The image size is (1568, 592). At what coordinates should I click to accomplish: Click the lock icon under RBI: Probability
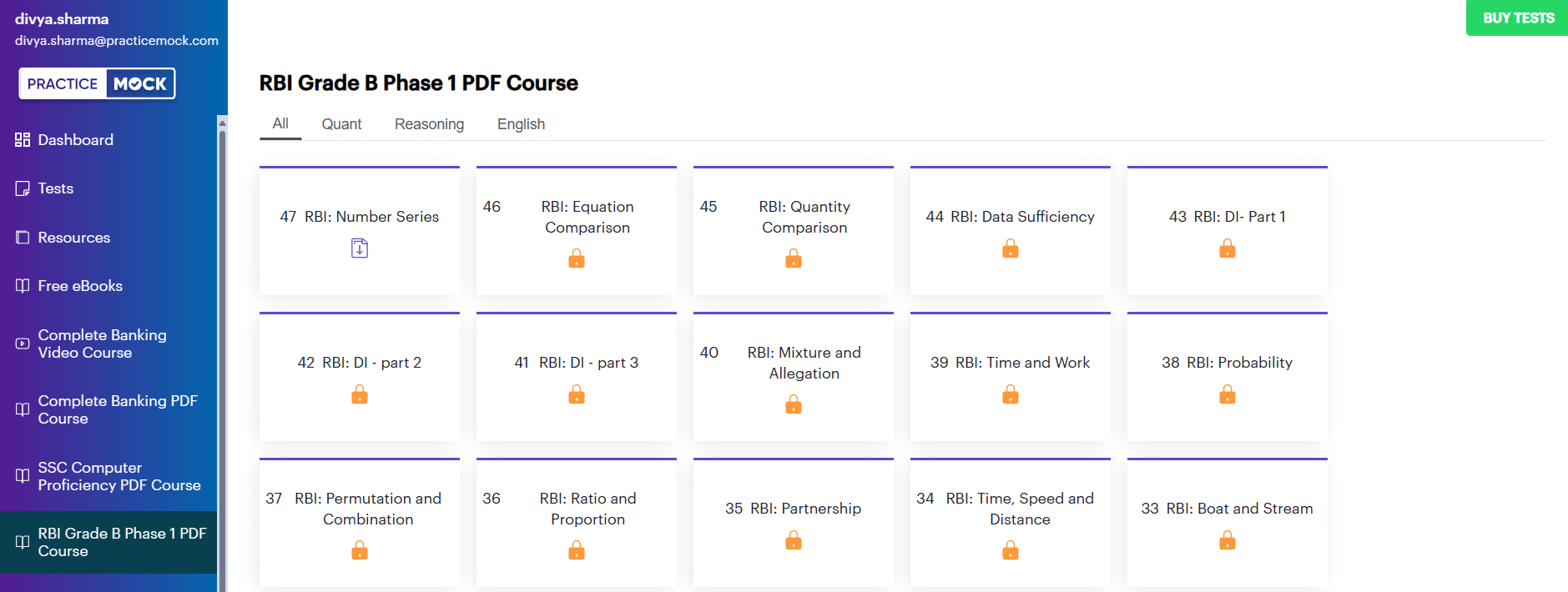(x=1228, y=394)
